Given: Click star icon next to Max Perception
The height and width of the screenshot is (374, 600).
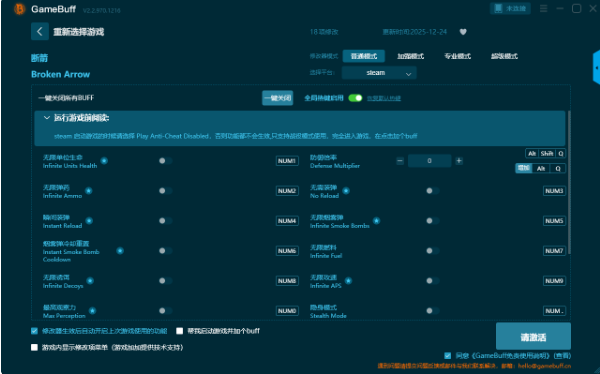Looking at the screenshot, I should [93, 310].
